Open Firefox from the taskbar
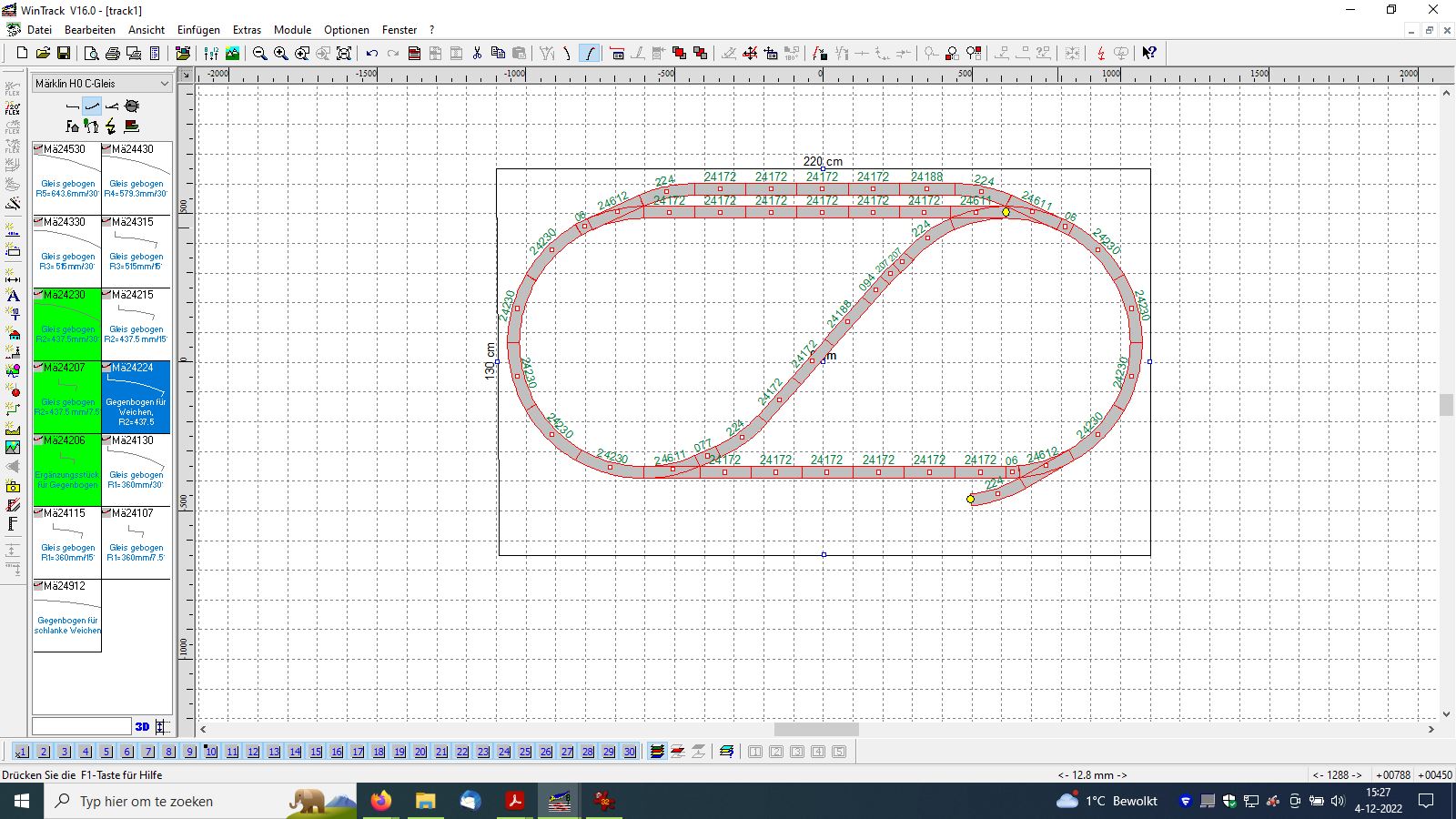 [x=380, y=801]
